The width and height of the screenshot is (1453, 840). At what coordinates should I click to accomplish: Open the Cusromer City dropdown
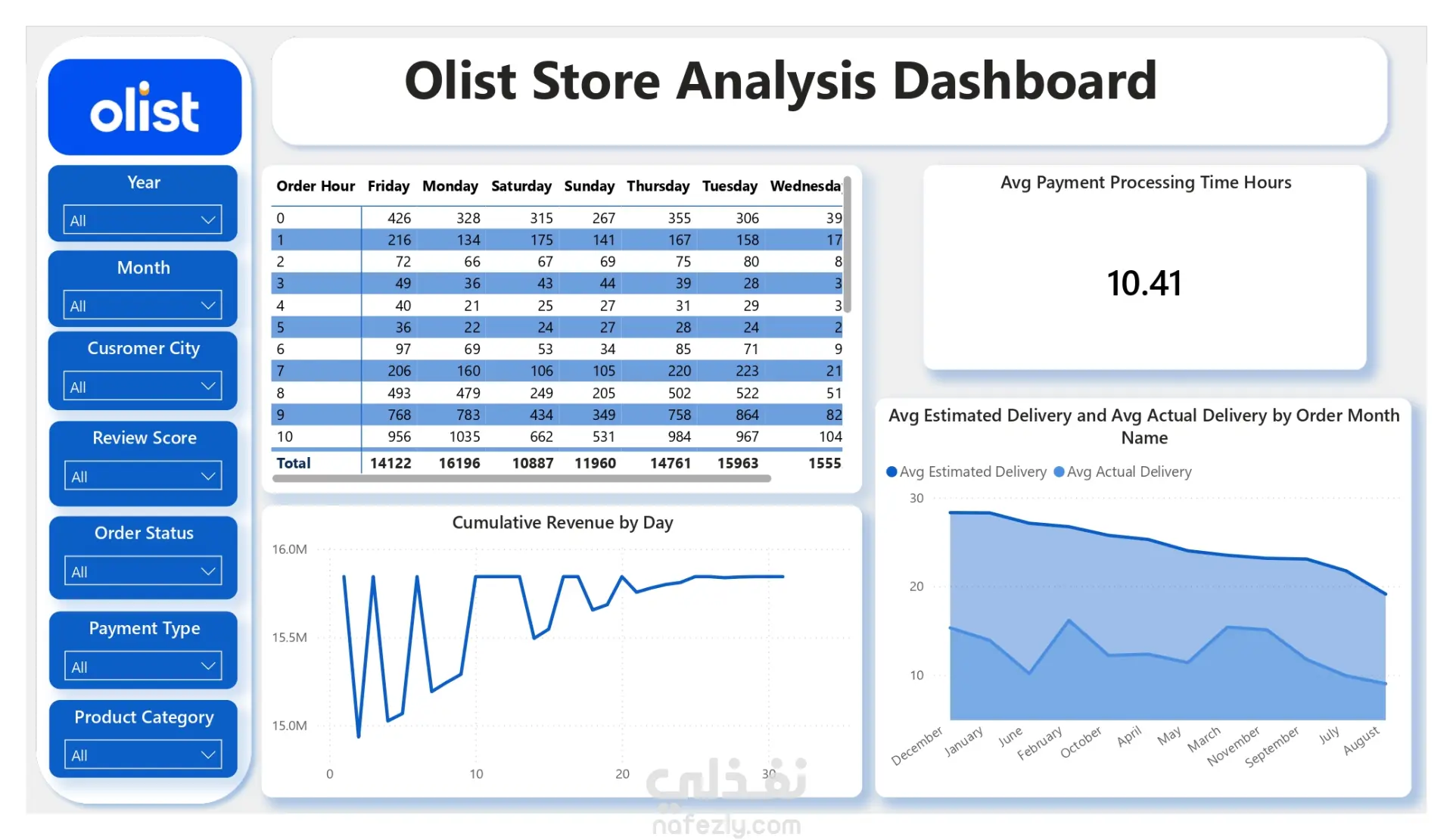(142, 387)
